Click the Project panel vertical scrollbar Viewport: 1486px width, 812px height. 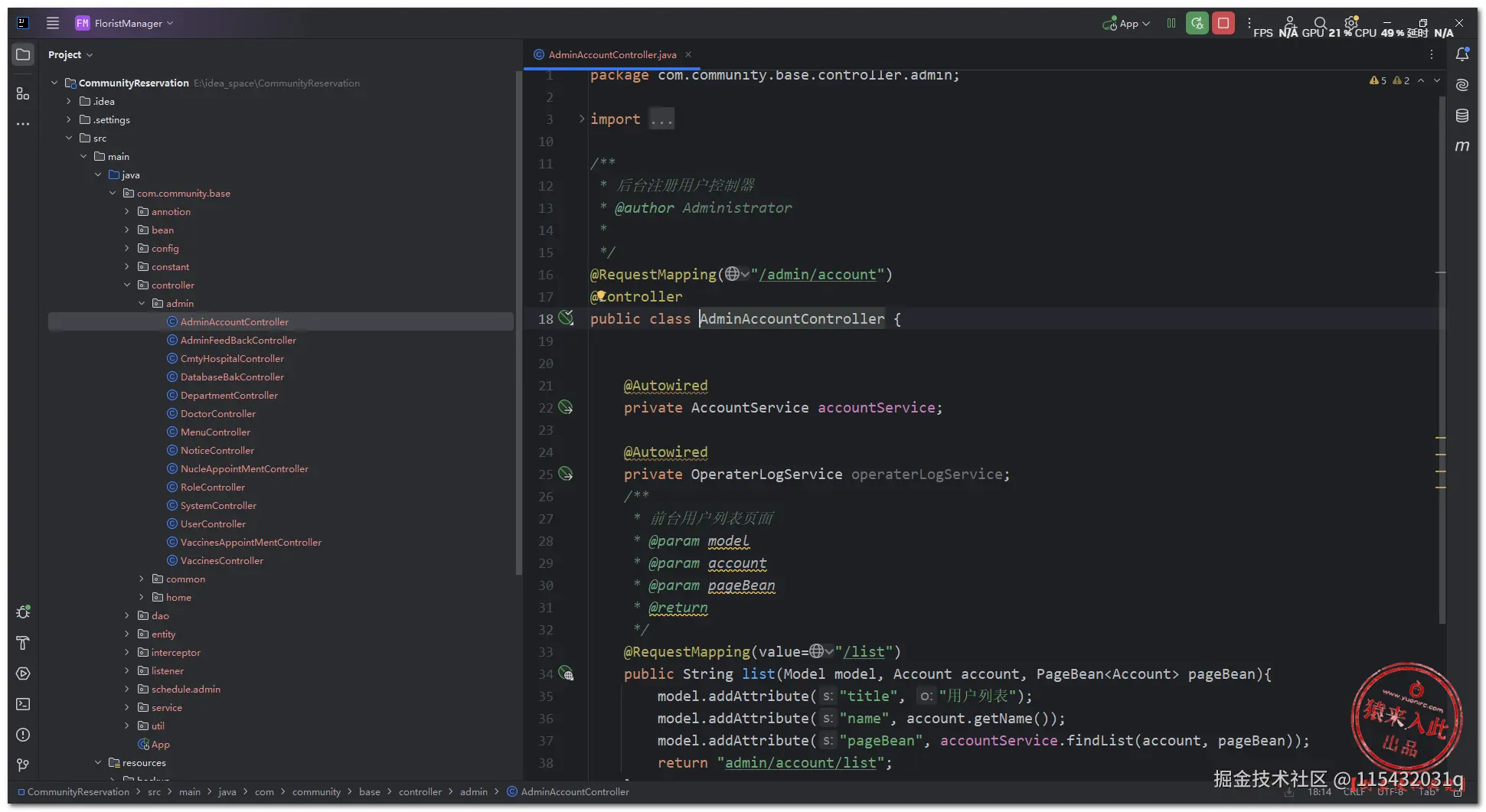pos(518,321)
